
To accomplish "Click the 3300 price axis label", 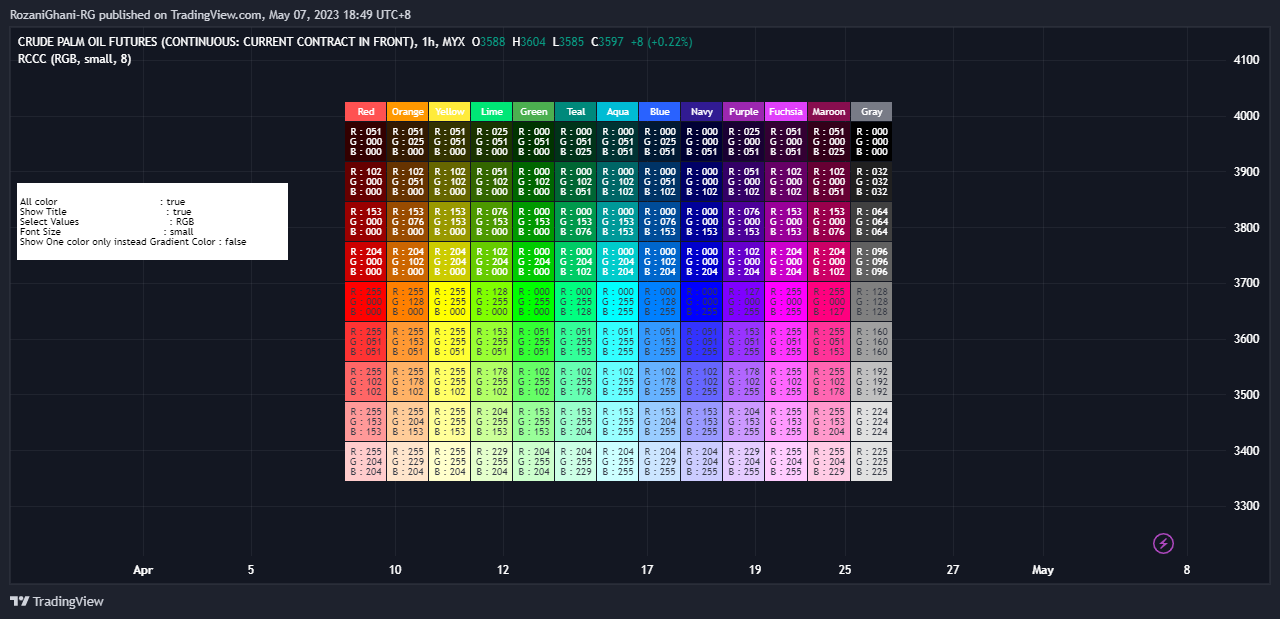I will (1247, 506).
